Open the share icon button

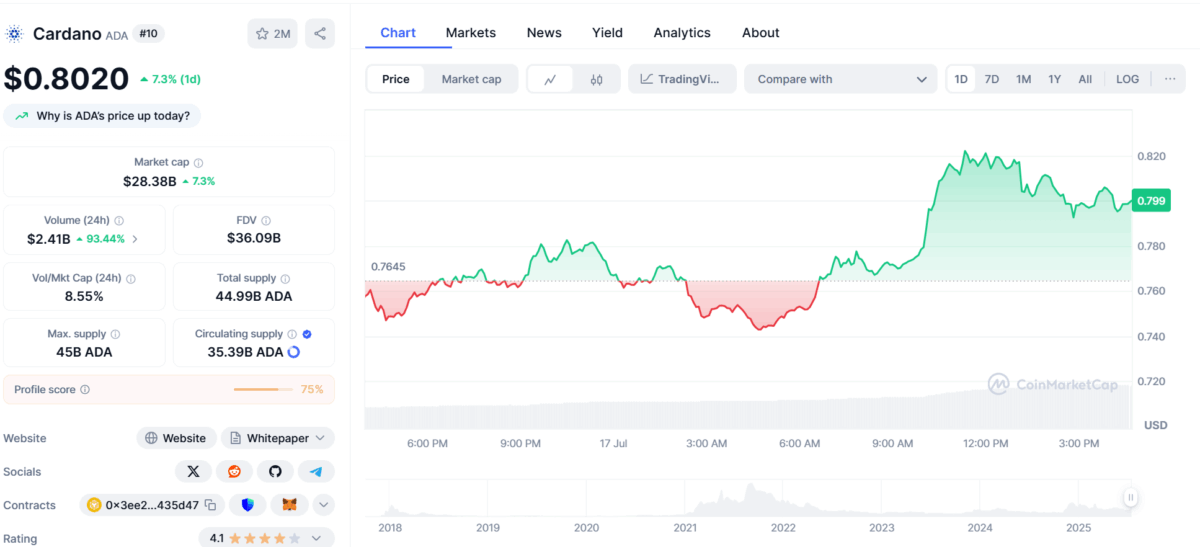click(320, 33)
